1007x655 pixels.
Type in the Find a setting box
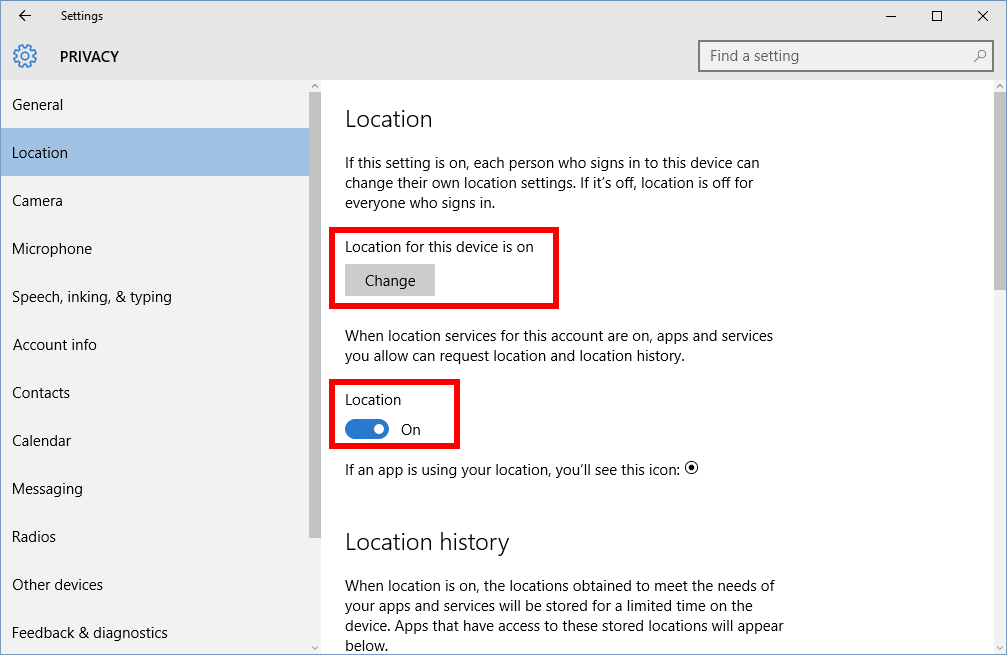(x=835, y=56)
